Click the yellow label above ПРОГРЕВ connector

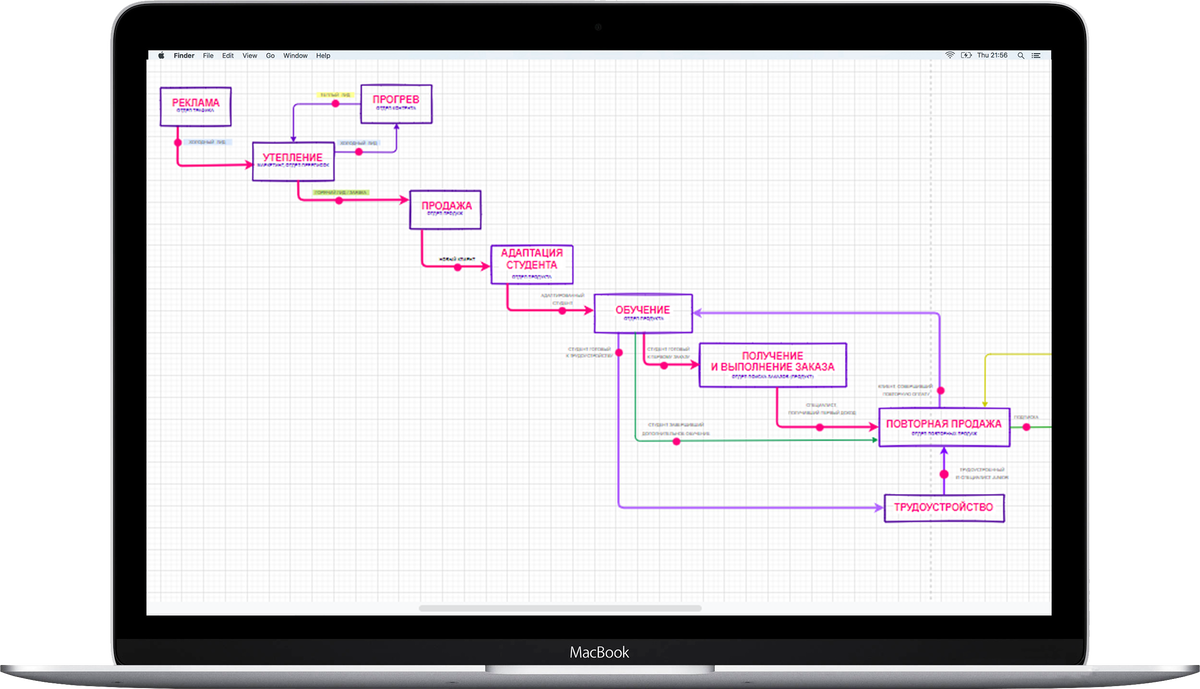tap(335, 95)
